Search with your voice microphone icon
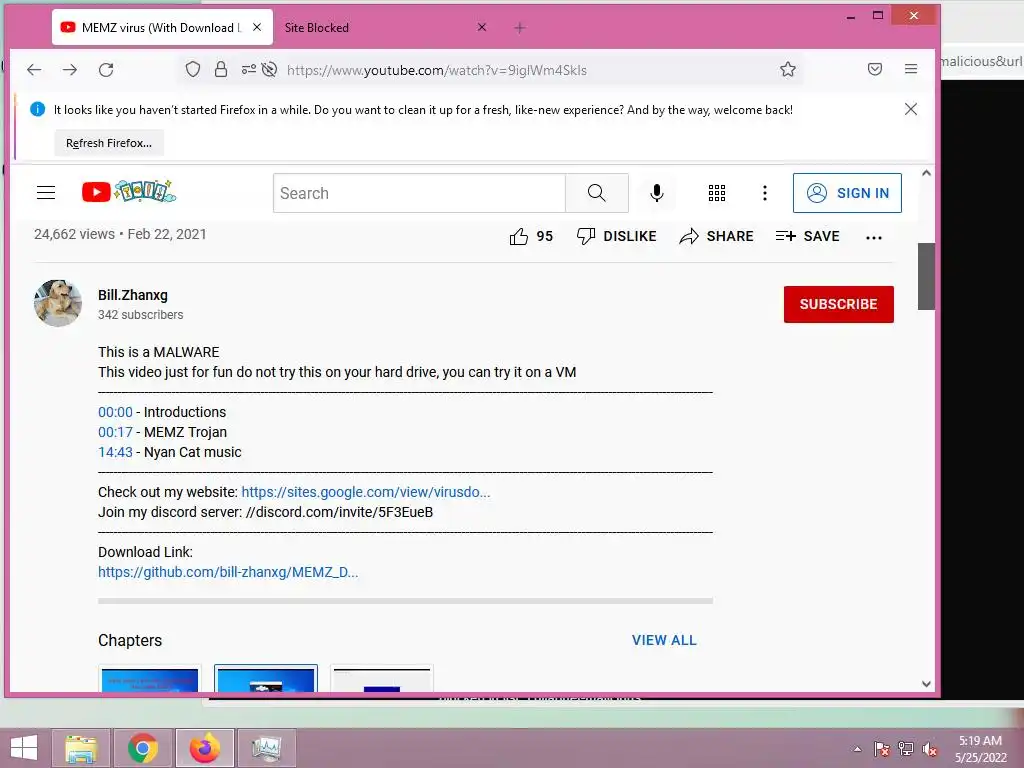 point(657,193)
